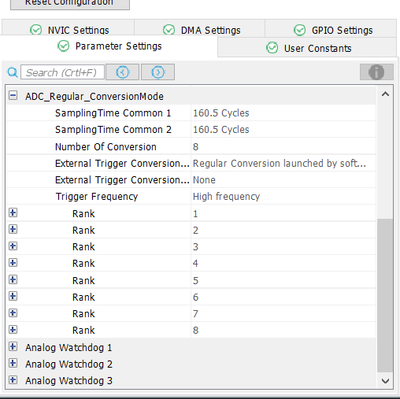Open the info panel button
The width and height of the screenshot is (400, 399).
(376, 72)
